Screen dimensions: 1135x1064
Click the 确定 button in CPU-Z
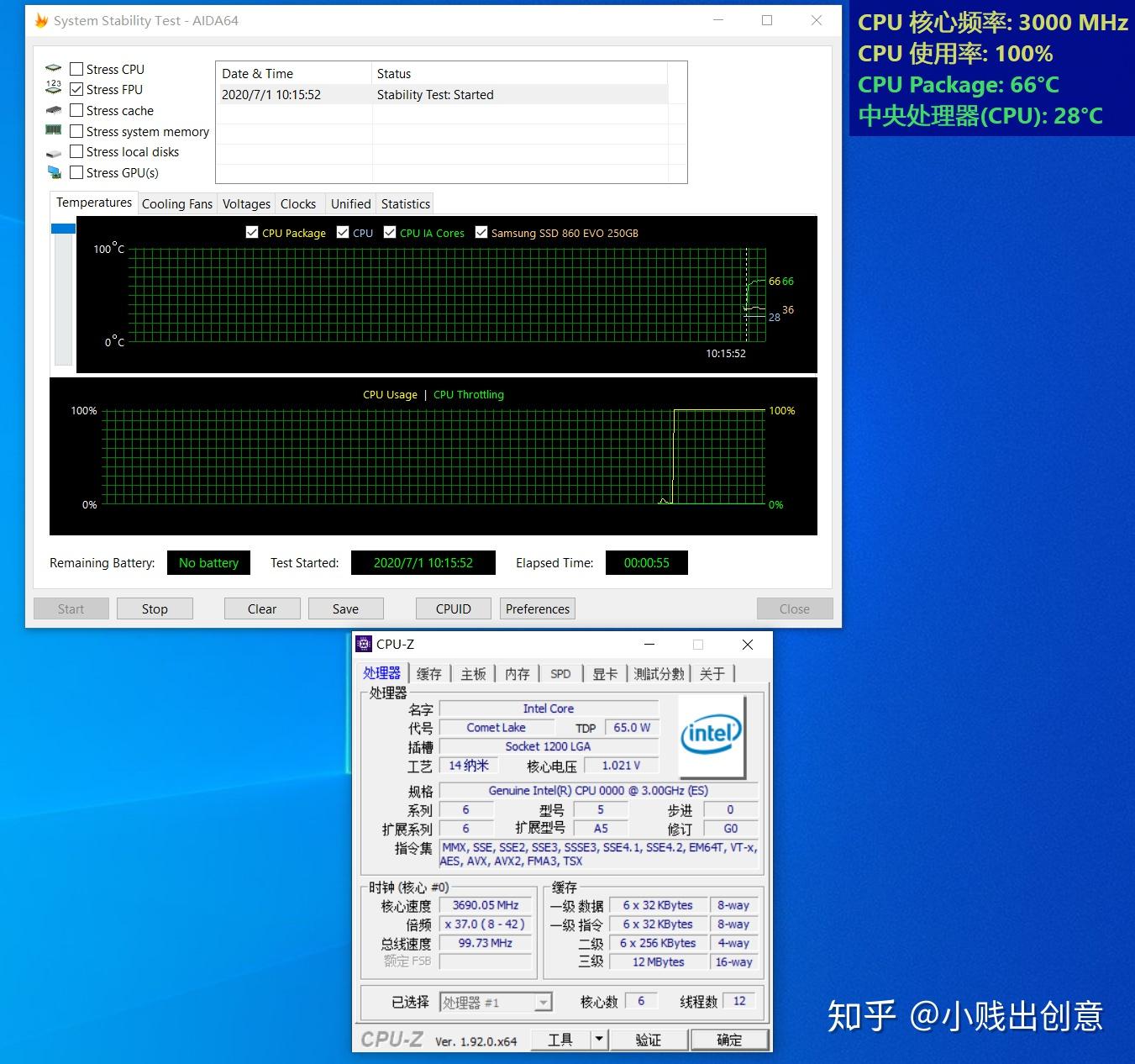click(729, 1040)
